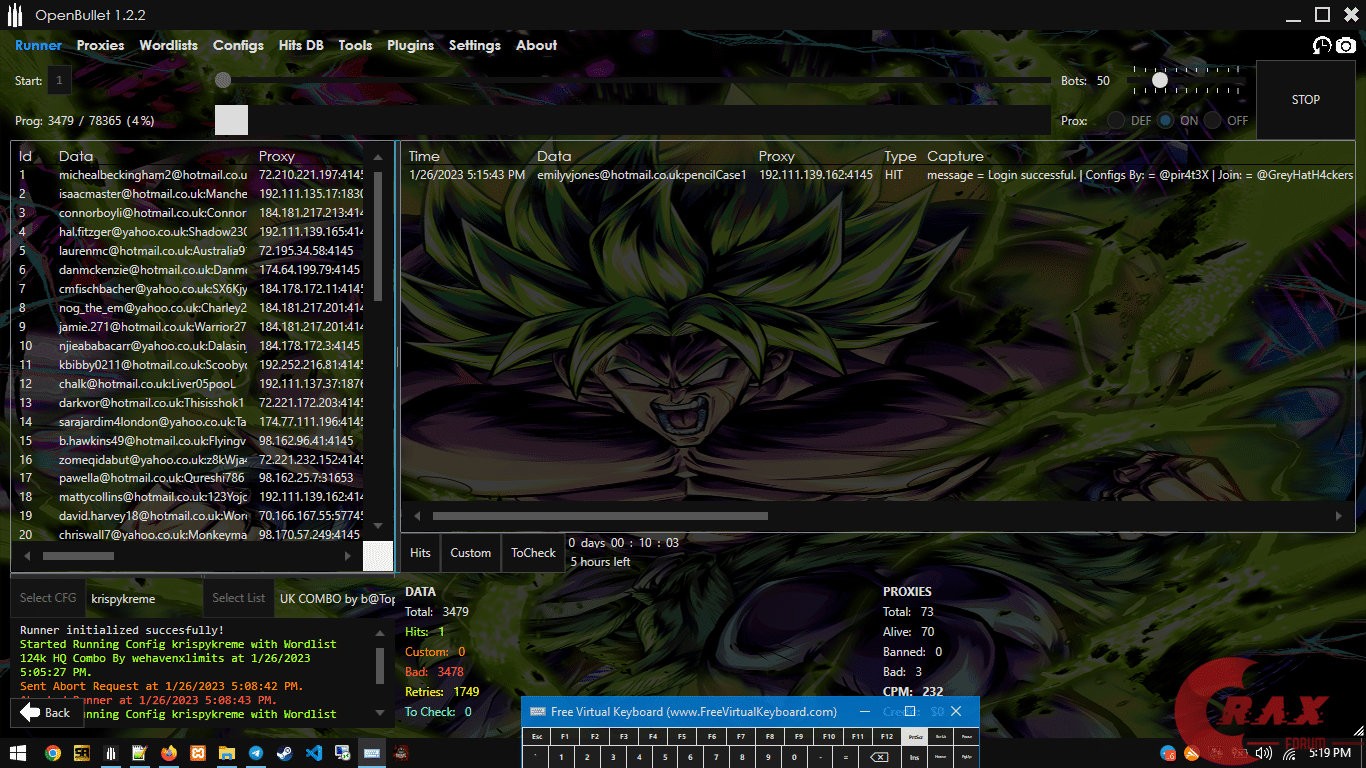Open Google Chrome from the taskbar
1366x768 pixels.
52,753
